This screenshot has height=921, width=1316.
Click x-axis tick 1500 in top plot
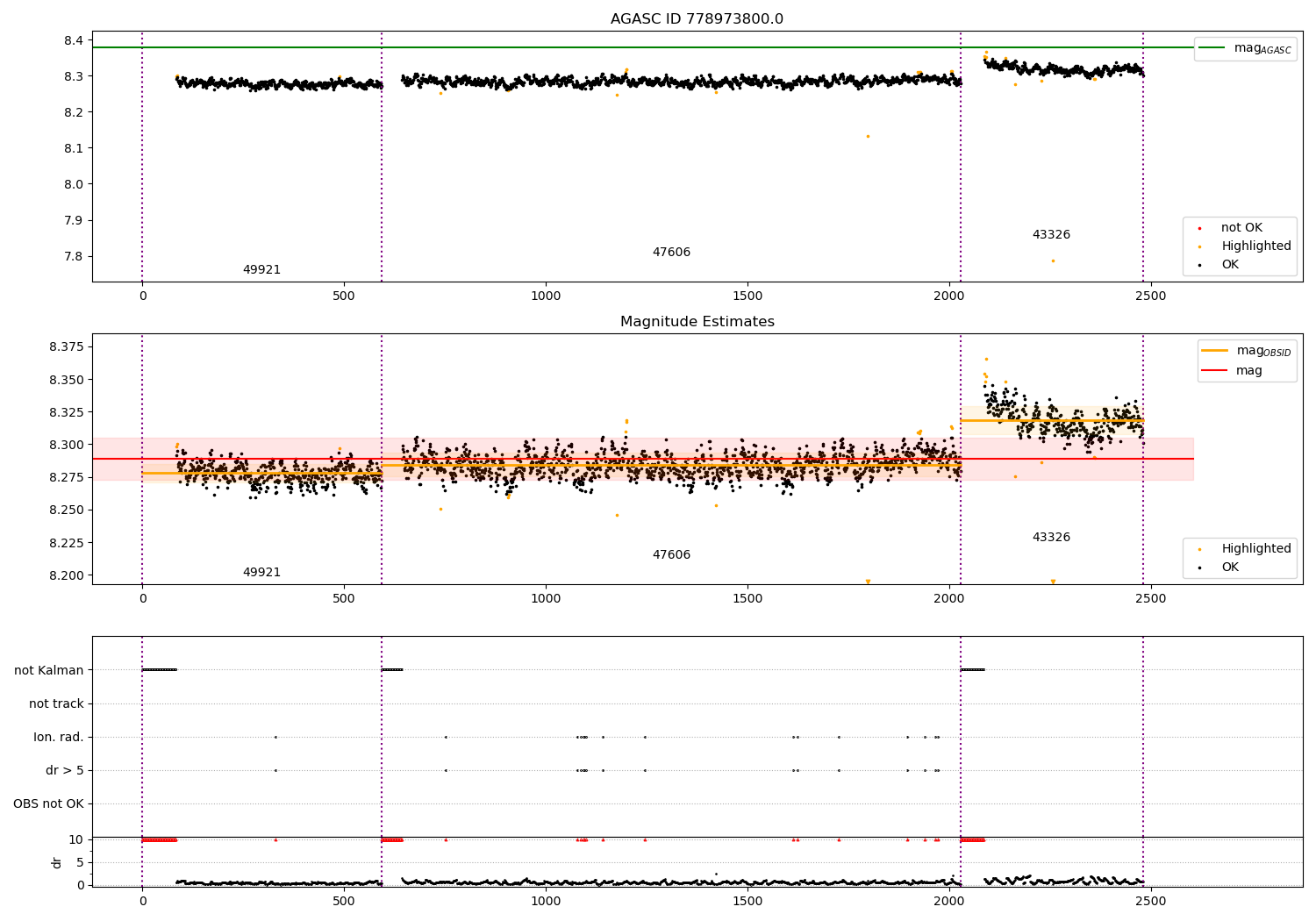747,296
